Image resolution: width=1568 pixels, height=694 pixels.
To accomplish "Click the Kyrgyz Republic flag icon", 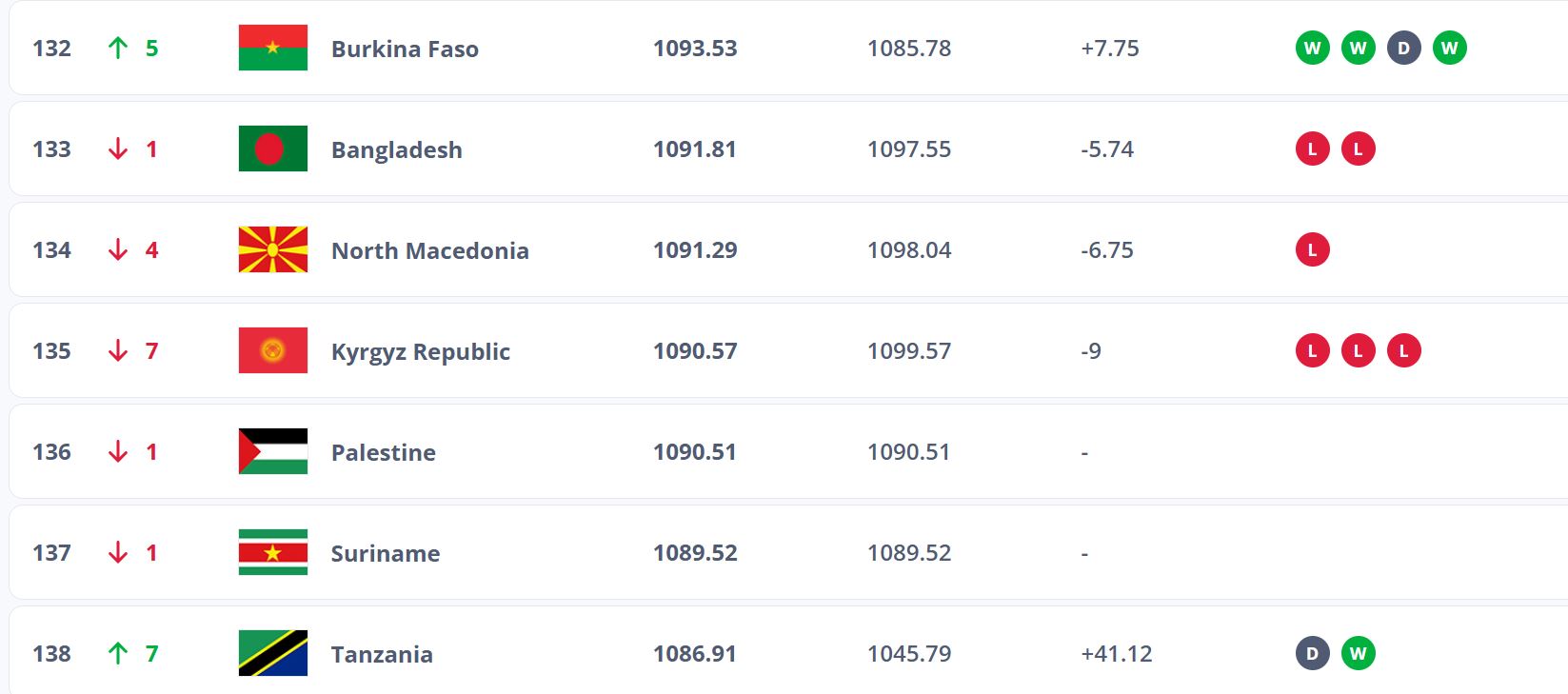I will pyautogui.click(x=273, y=350).
